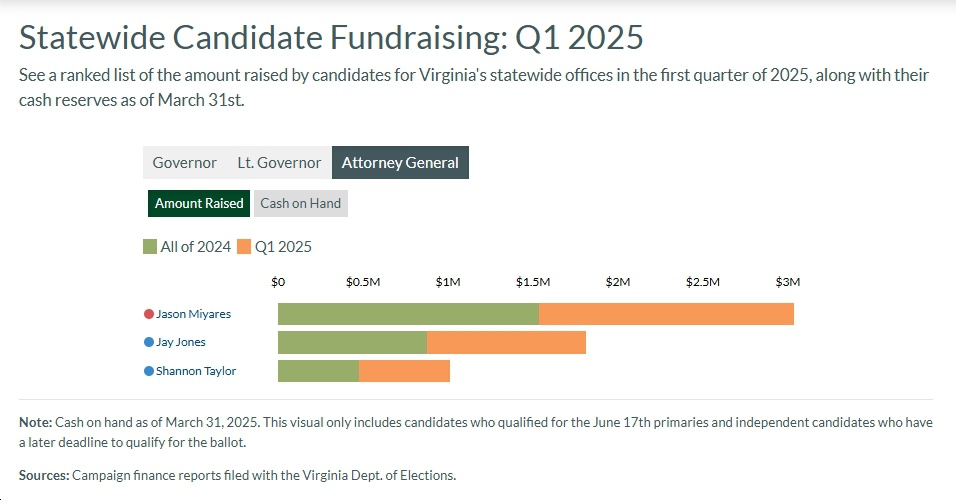Viewport: 956px width, 500px height.
Task: Click Jason Miyares orange Q1 2025 bar segment
Action: [666, 314]
